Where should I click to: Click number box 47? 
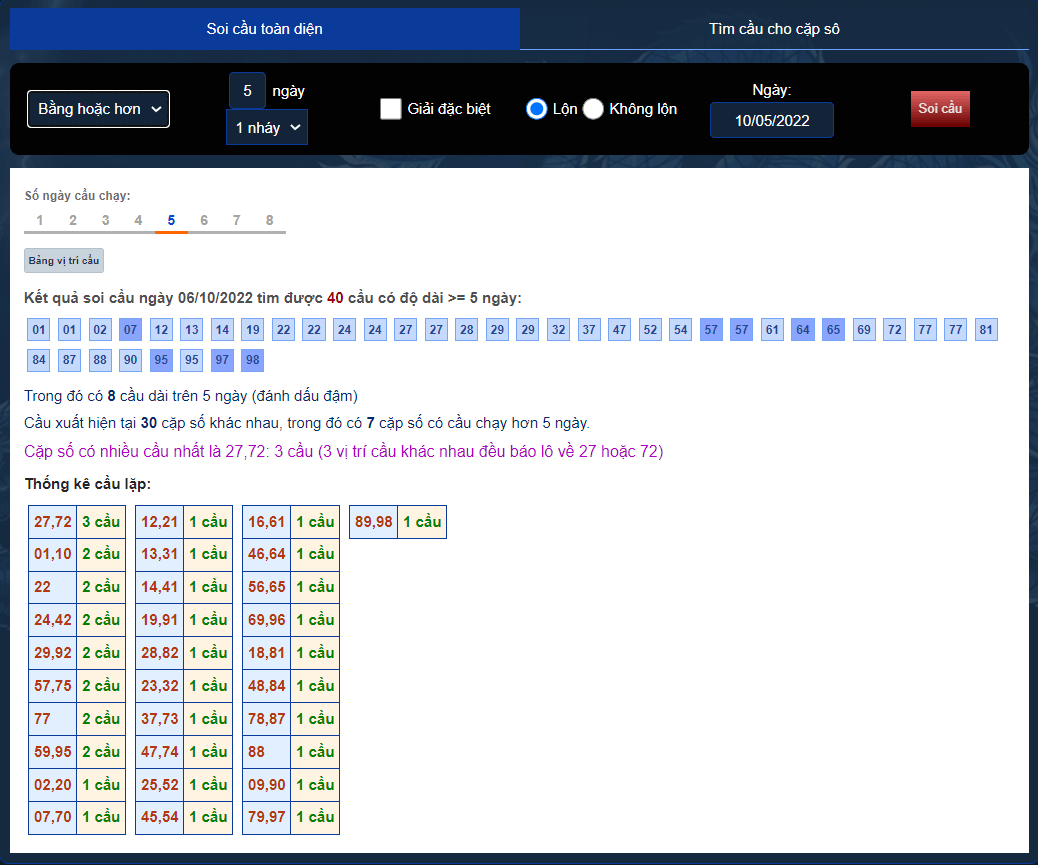tap(620, 330)
